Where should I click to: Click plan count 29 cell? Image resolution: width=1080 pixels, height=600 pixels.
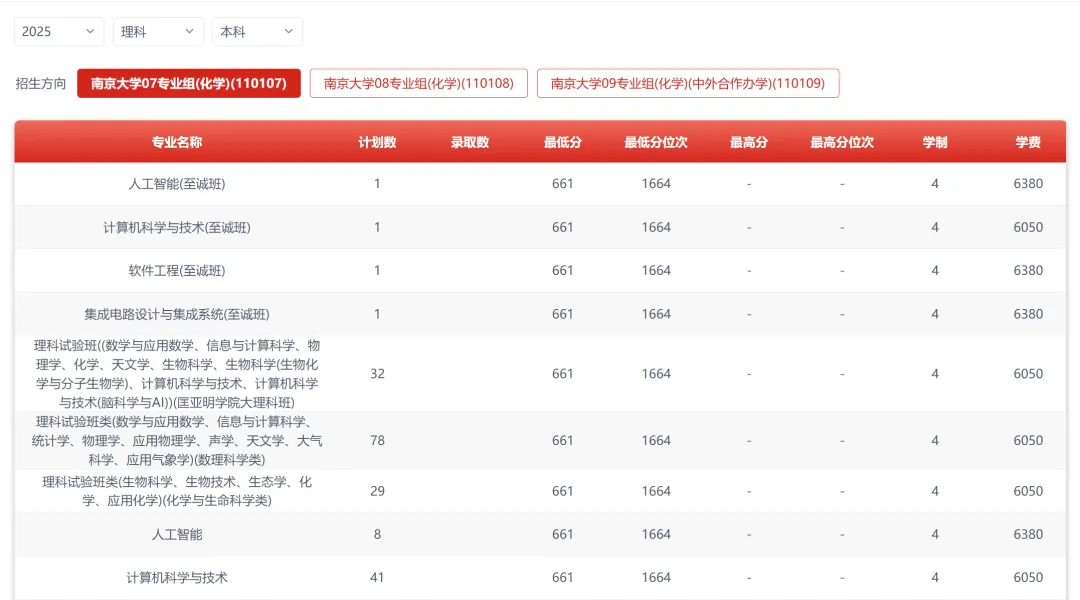click(377, 491)
